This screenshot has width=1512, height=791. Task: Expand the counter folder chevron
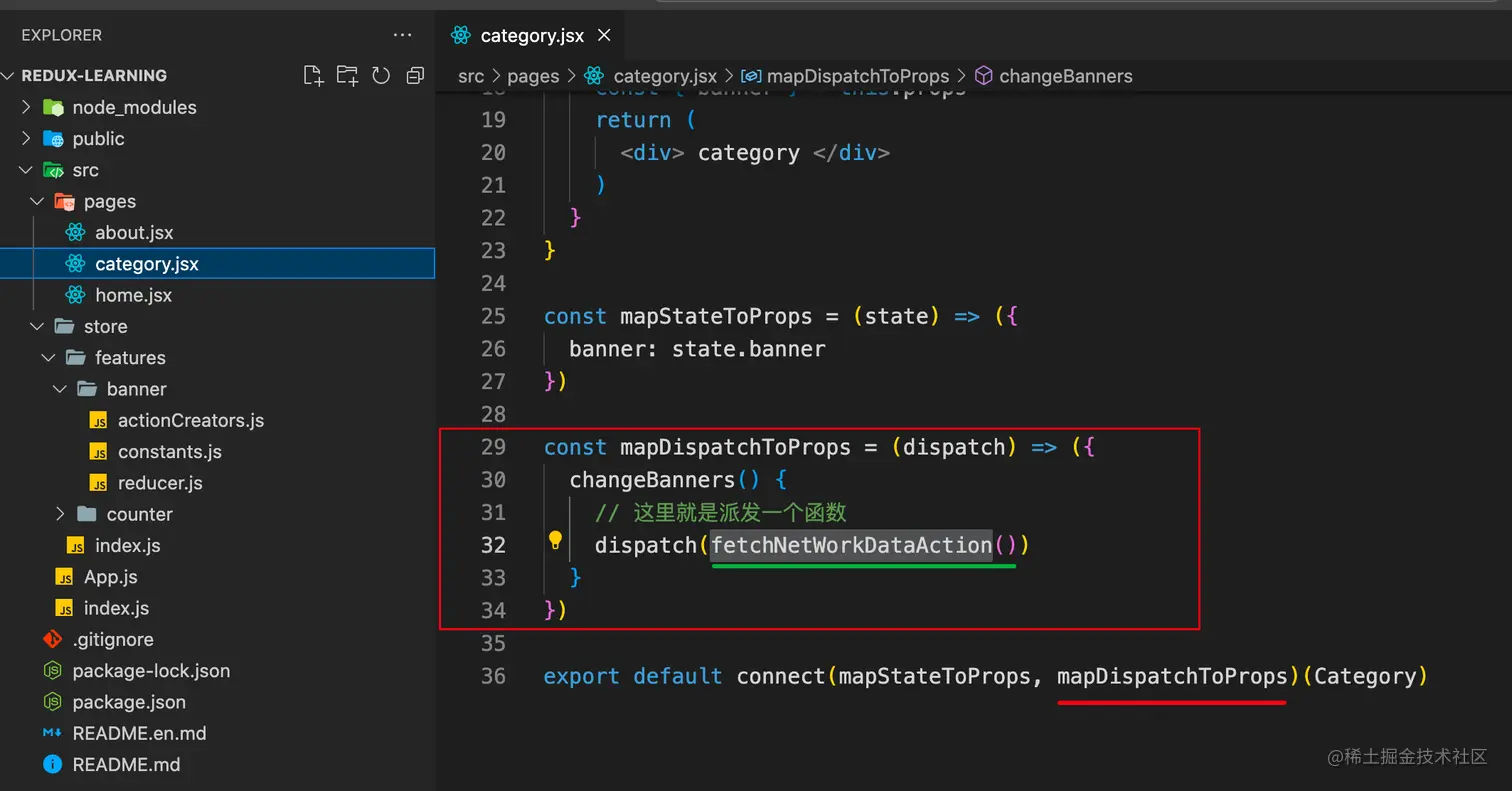tap(60, 514)
